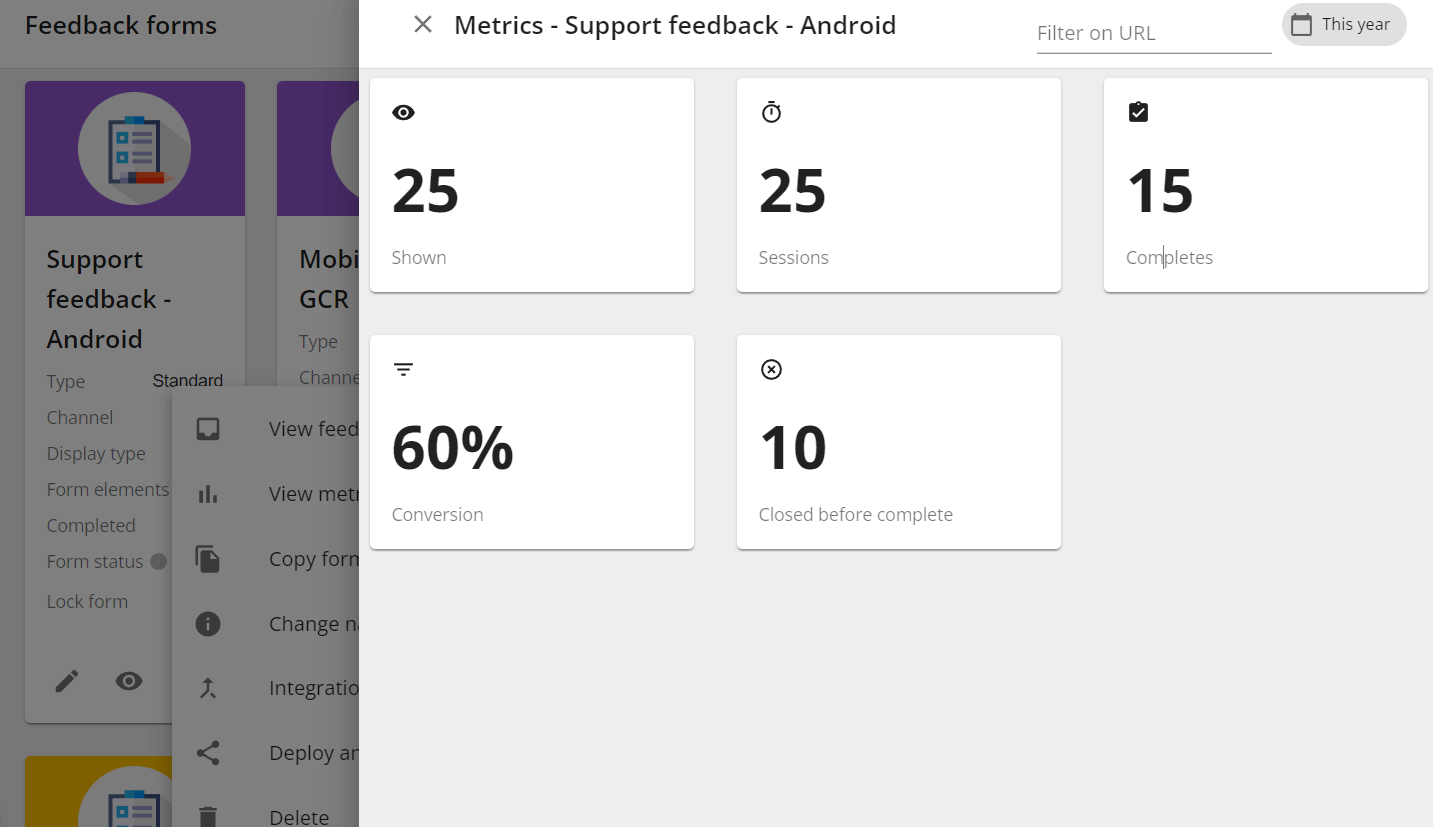Click the eye icon on the Shown card
Viewport: 1433px width, 827px height.
click(x=404, y=112)
